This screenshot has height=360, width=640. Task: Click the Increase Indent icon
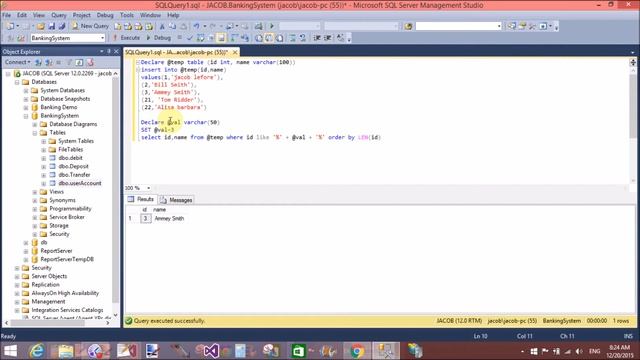tap(328, 38)
